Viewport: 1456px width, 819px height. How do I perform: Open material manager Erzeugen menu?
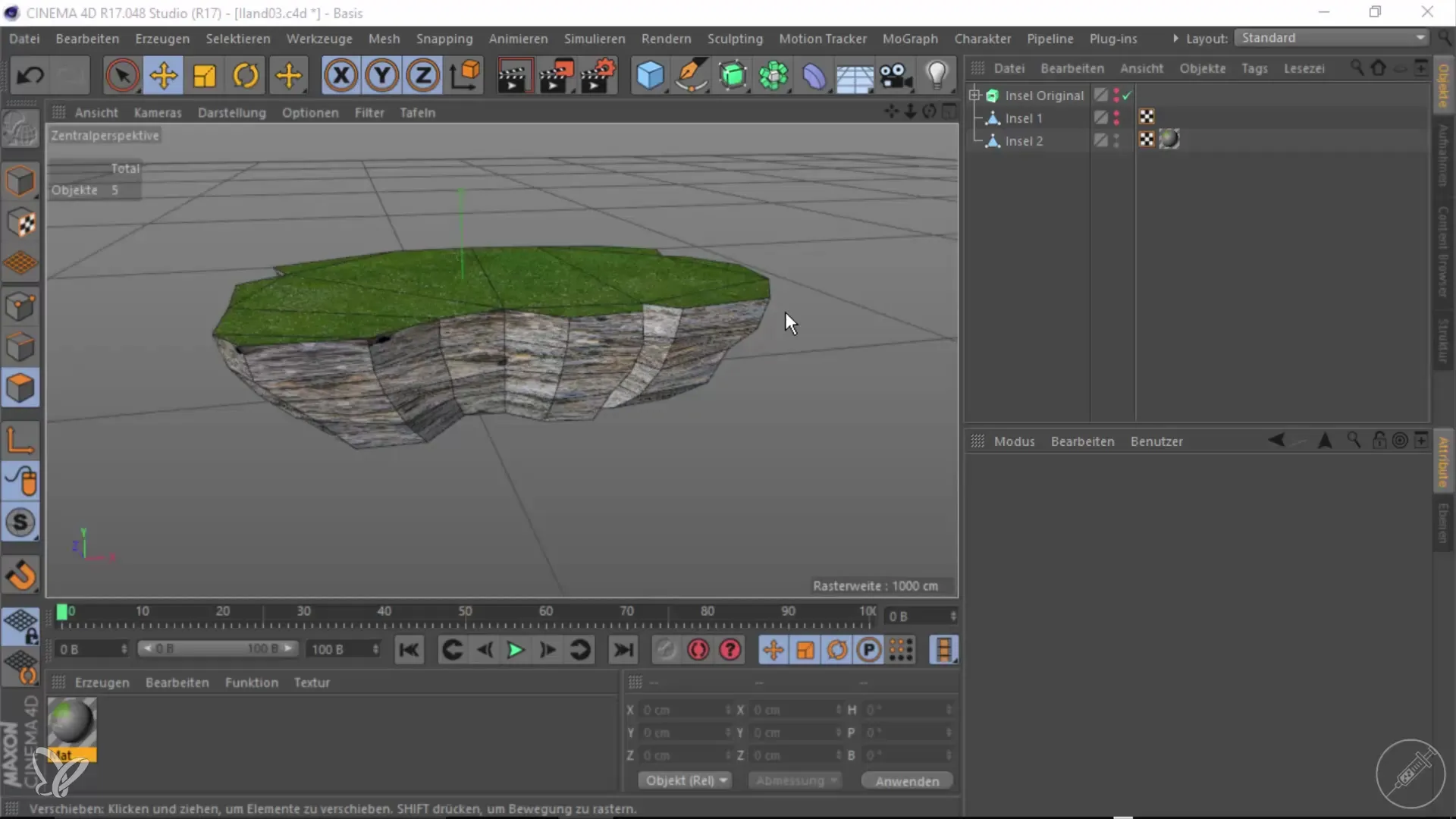point(102,682)
